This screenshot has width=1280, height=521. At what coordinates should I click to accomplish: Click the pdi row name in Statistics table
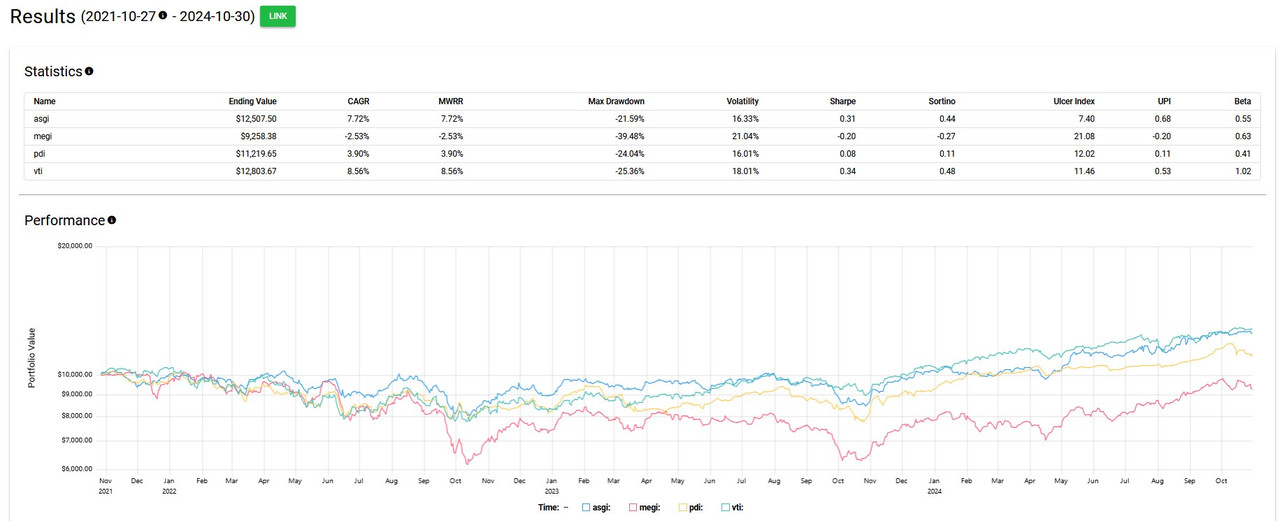40,154
